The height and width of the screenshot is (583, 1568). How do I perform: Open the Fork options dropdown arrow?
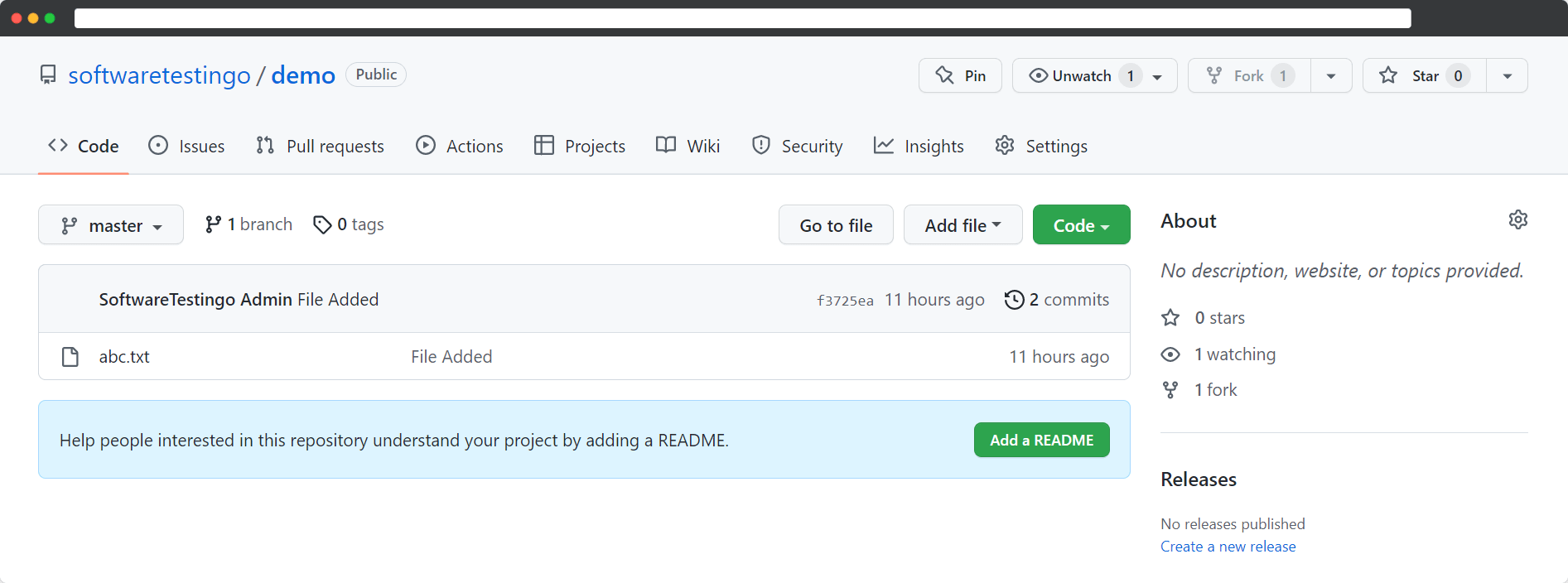click(1331, 75)
